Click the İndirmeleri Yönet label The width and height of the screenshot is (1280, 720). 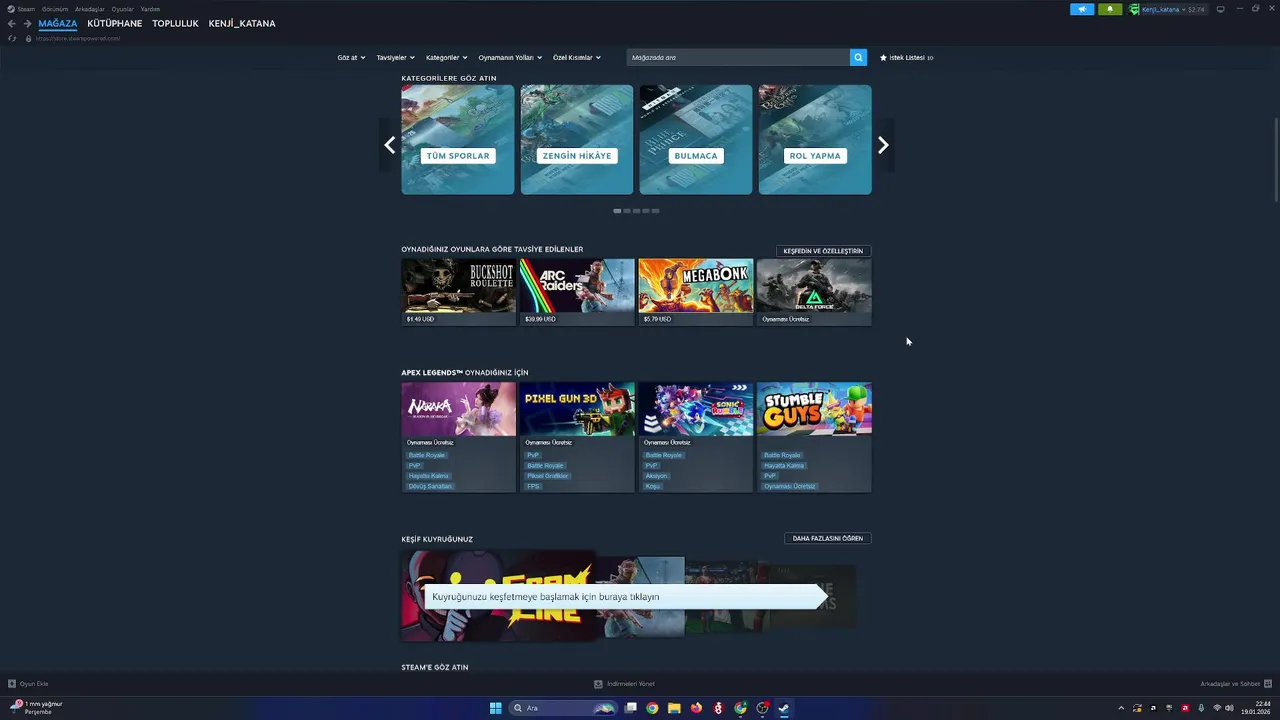click(631, 684)
